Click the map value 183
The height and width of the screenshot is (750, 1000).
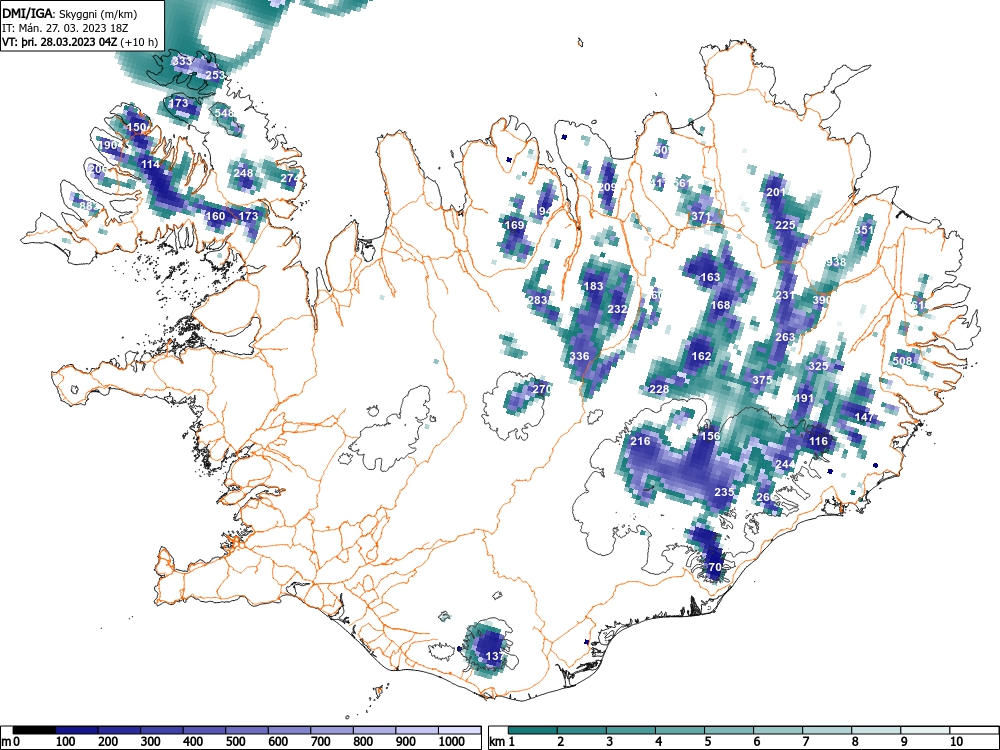click(593, 286)
